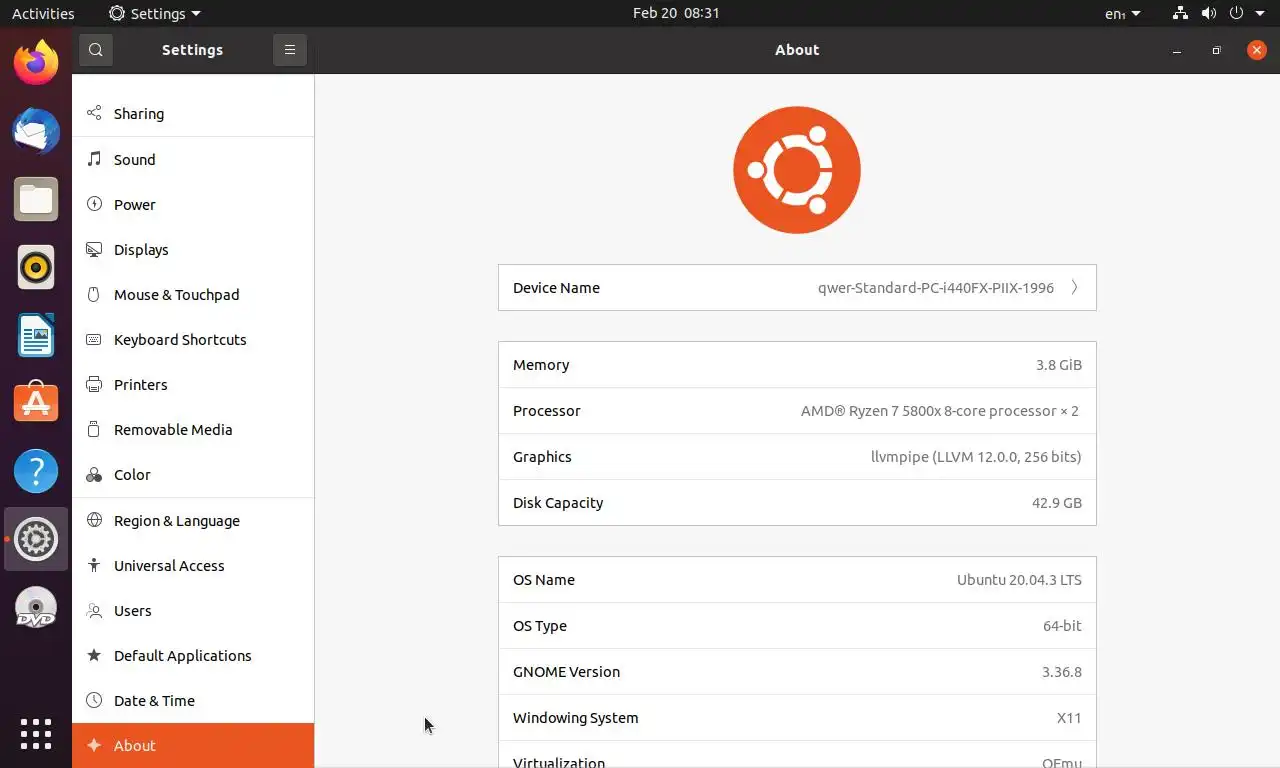The height and width of the screenshot is (768, 1280).
Task: Click the Keyboard Shortcuts keyboard icon
Action: coord(94,339)
